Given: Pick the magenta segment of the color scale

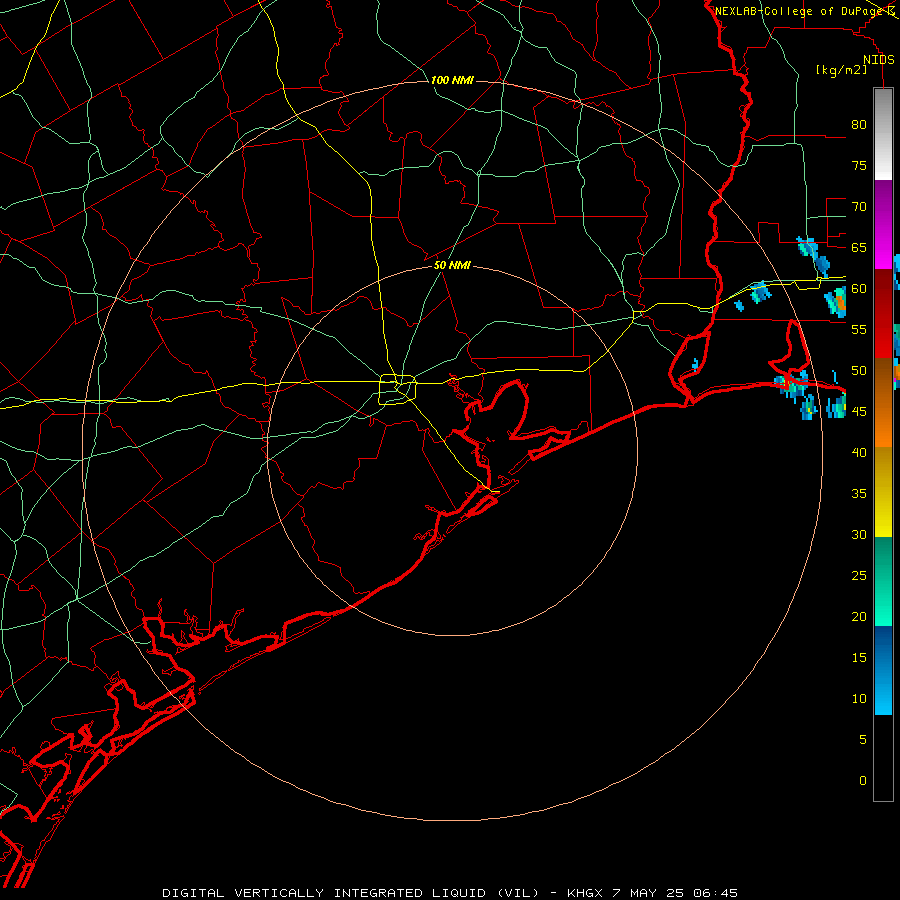Looking at the screenshot, I should click(x=883, y=225).
